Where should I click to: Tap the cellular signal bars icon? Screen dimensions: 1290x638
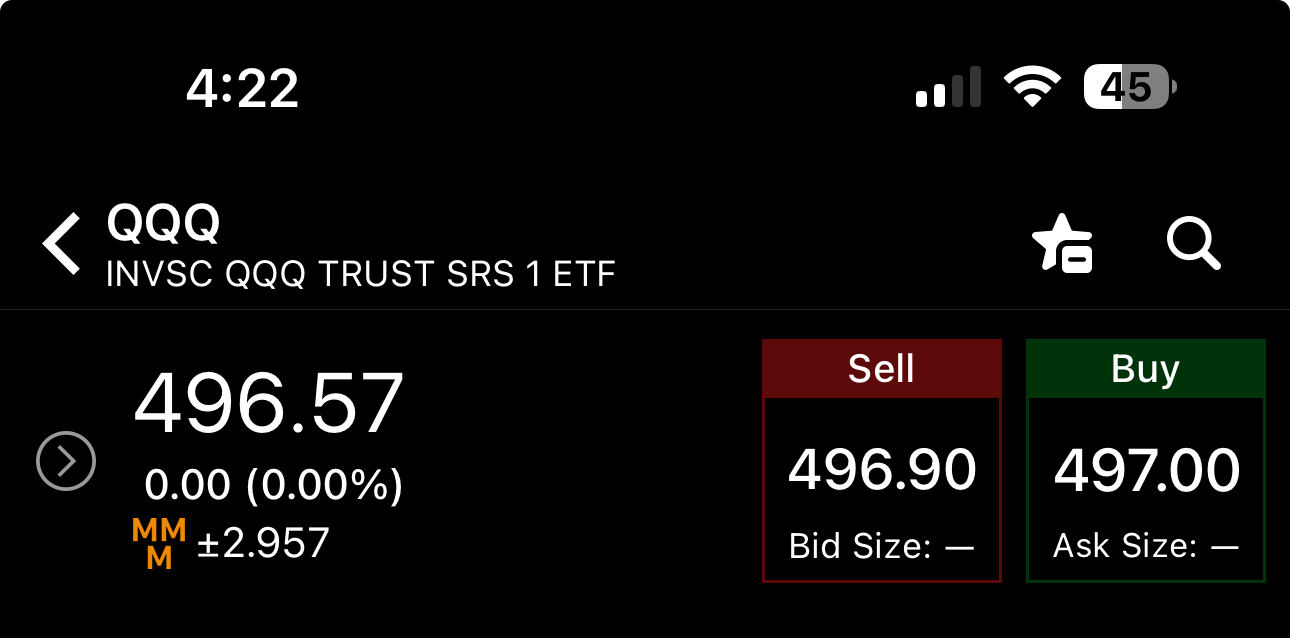(948, 88)
